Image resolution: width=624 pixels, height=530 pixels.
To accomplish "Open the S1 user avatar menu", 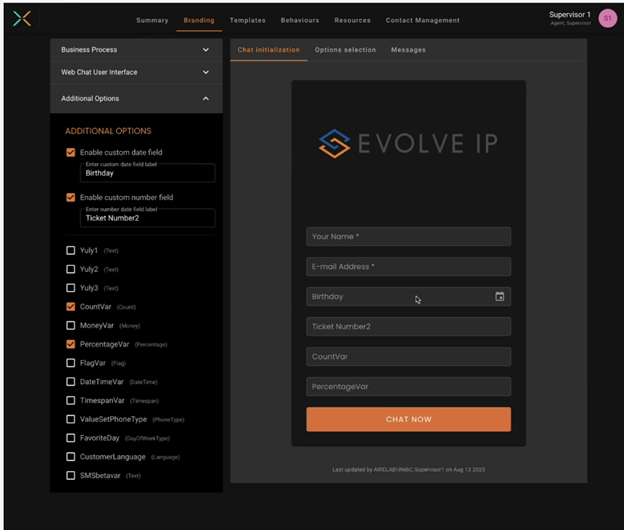I will 607,18.
